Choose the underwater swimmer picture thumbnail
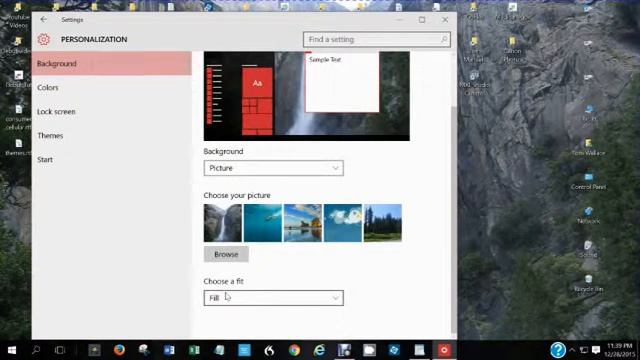 (262, 223)
